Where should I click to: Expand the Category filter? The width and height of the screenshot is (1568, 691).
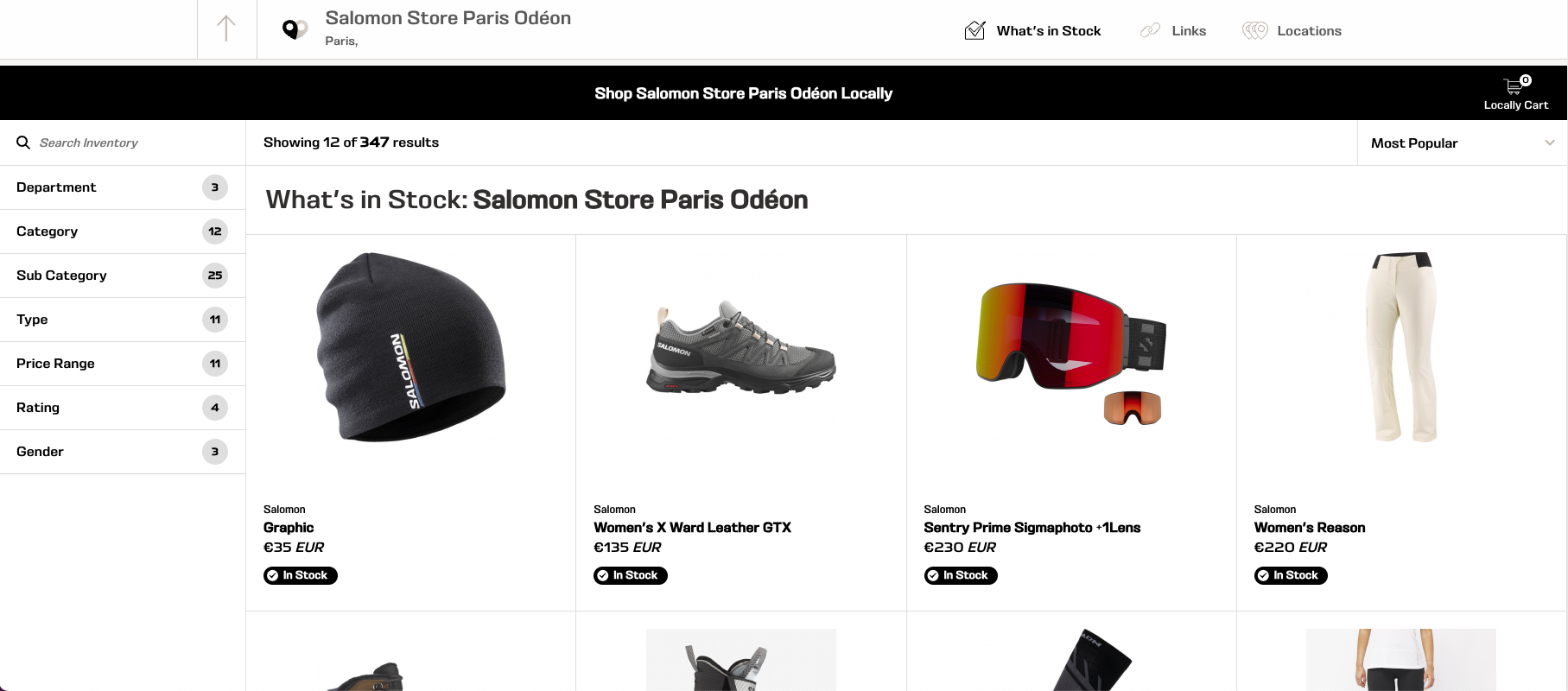pos(123,231)
